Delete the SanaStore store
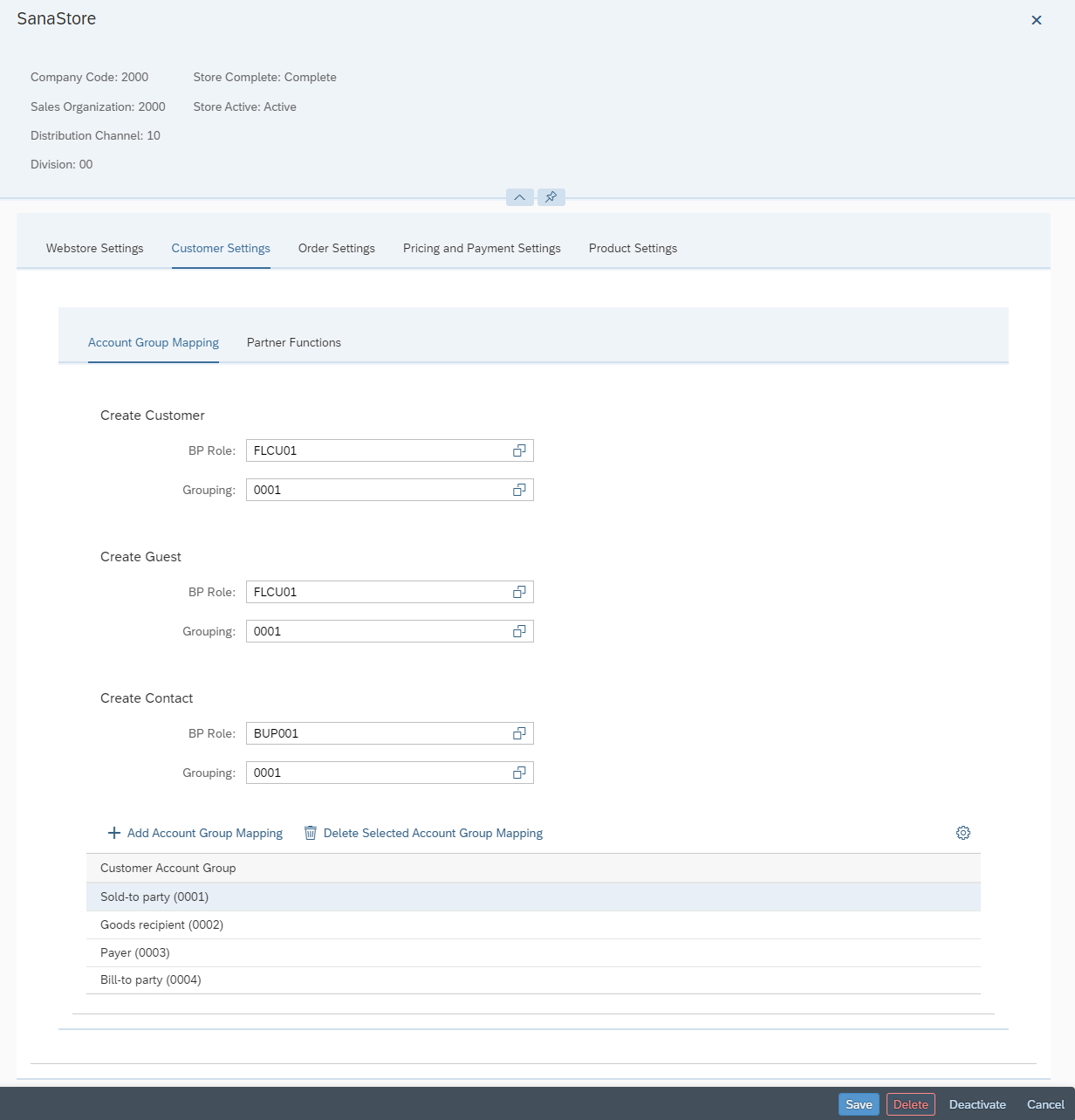Image resolution: width=1075 pixels, height=1120 pixels. [x=911, y=1104]
